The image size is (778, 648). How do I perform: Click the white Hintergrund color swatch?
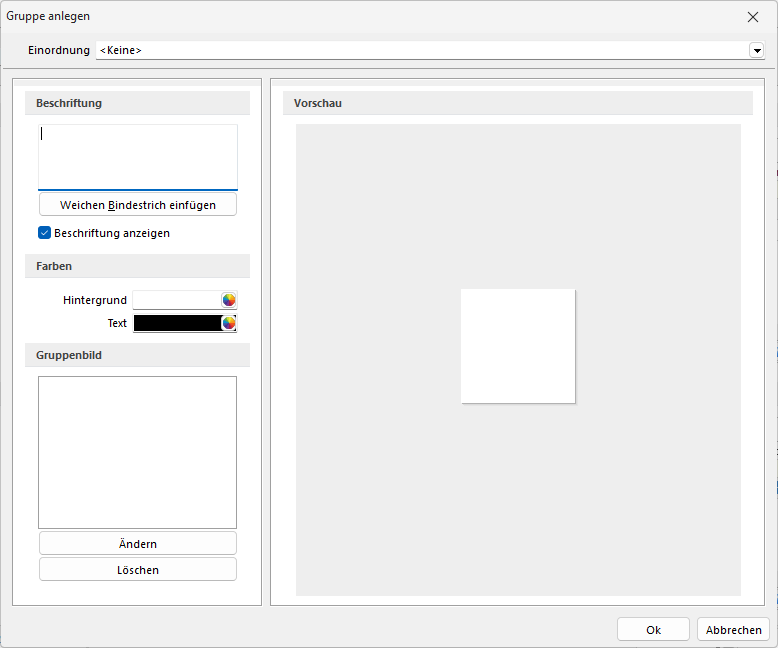[x=177, y=300]
